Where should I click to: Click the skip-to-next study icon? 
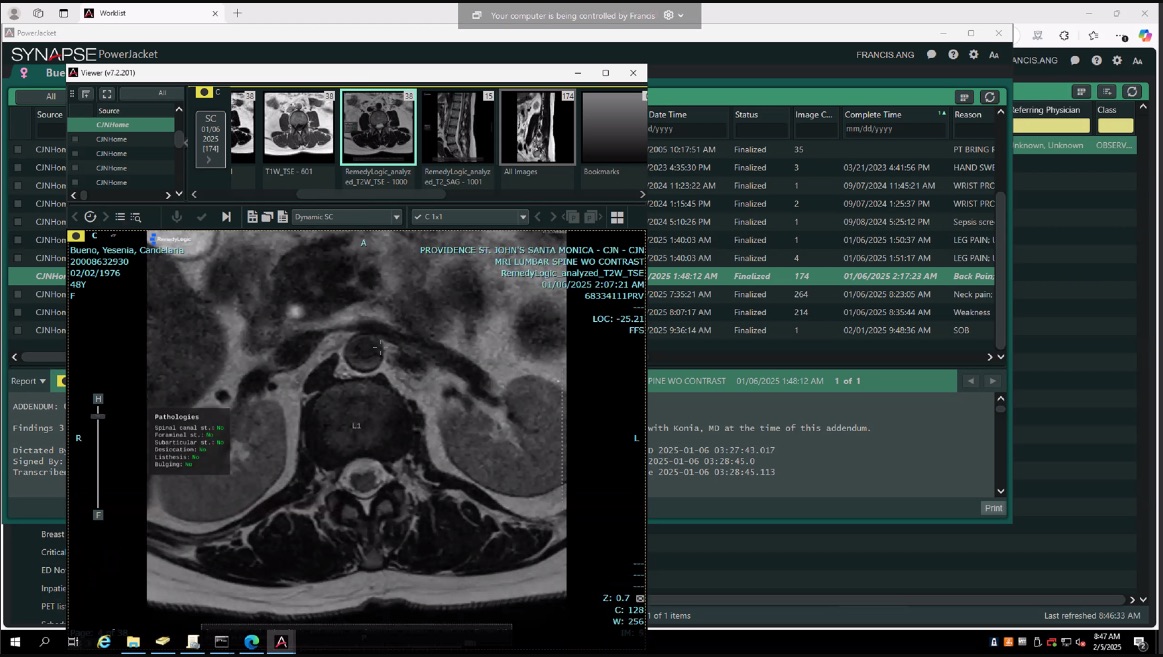coord(226,217)
